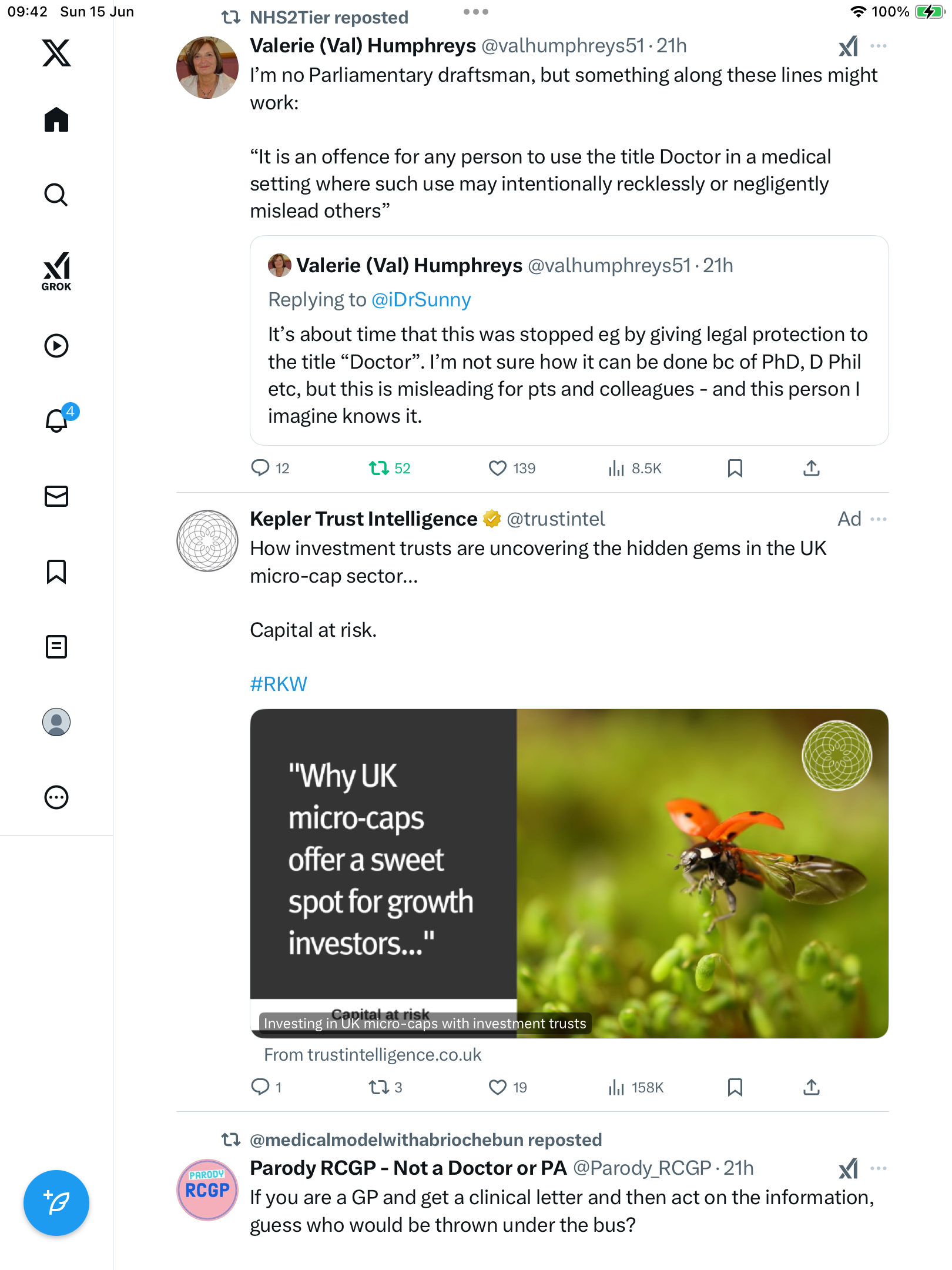Tap the compose new post button

tap(56, 1203)
